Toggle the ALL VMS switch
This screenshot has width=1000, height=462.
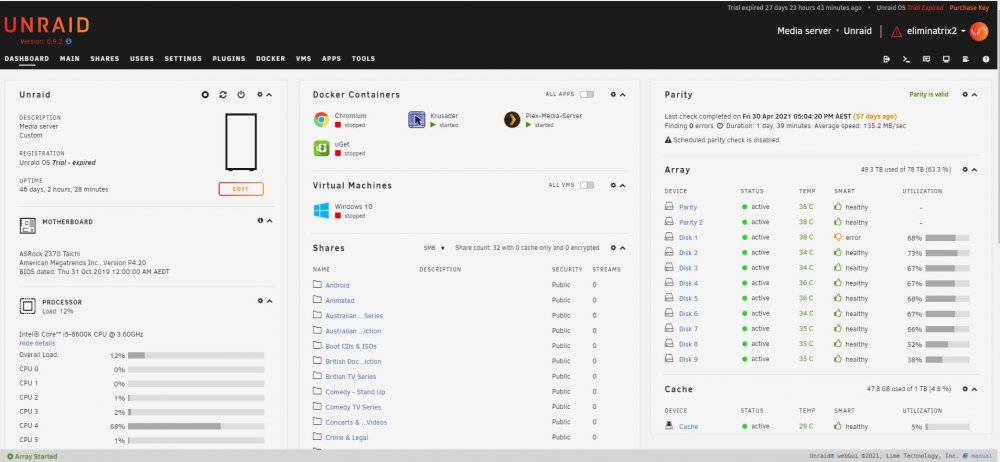click(587, 185)
